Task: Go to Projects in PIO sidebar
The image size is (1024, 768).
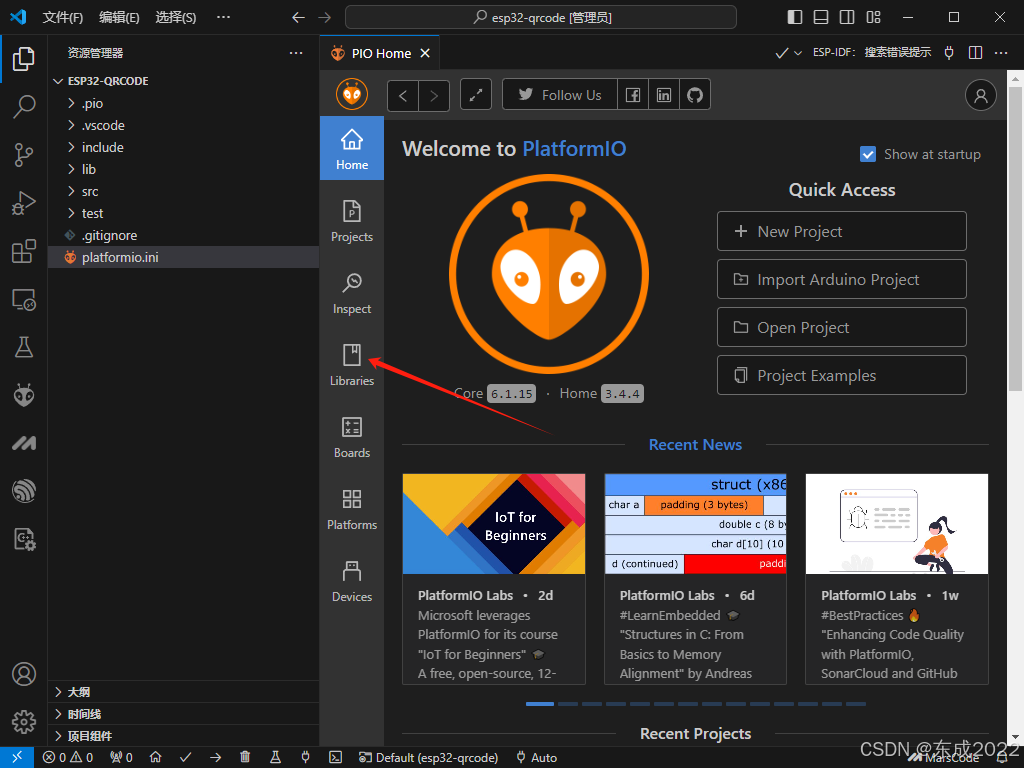Action: 352,222
